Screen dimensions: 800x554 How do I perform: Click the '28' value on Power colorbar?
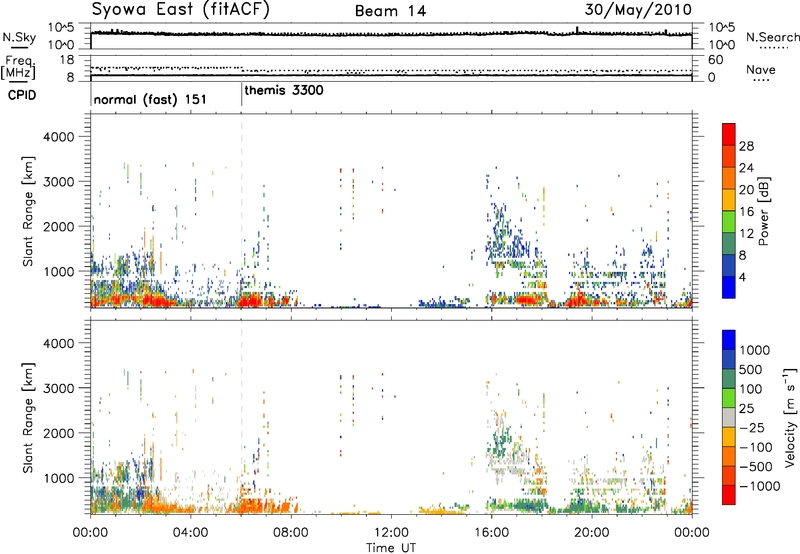(746, 146)
